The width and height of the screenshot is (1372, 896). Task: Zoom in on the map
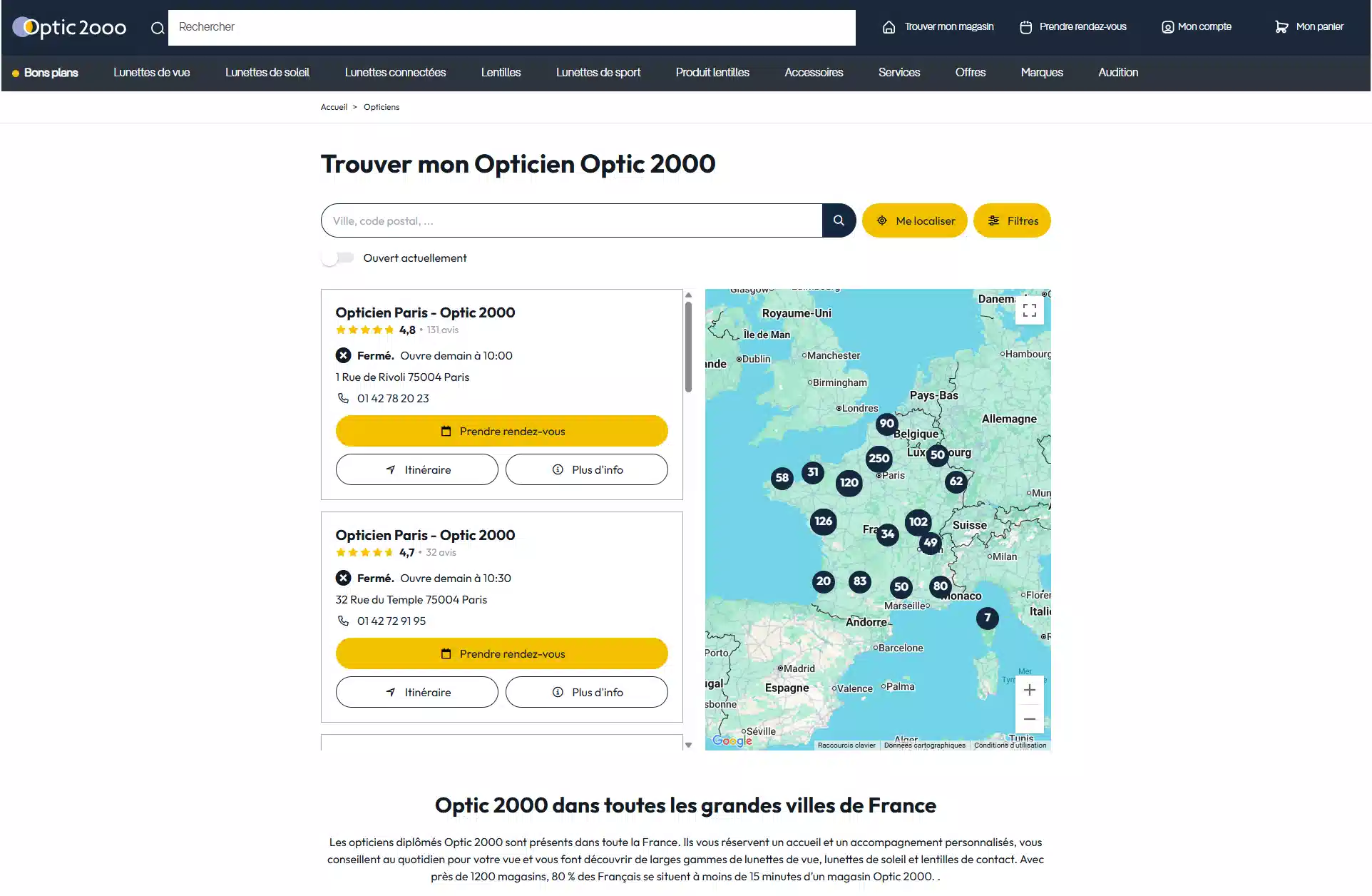coord(1029,690)
